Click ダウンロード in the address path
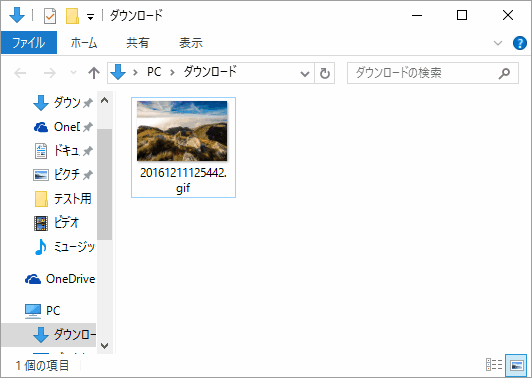 pyautogui.click(x=210, y=72)
